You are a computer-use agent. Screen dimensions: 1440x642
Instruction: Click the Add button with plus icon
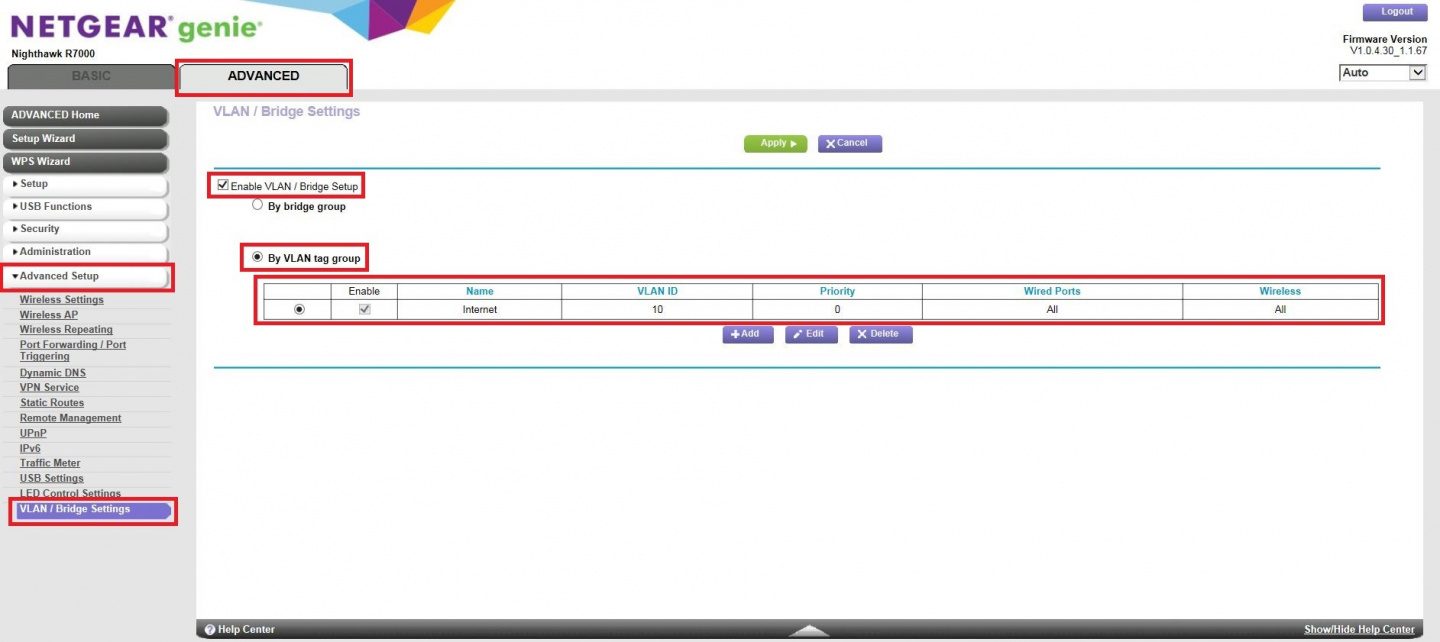pyautogui.click(x=747, y=334)
